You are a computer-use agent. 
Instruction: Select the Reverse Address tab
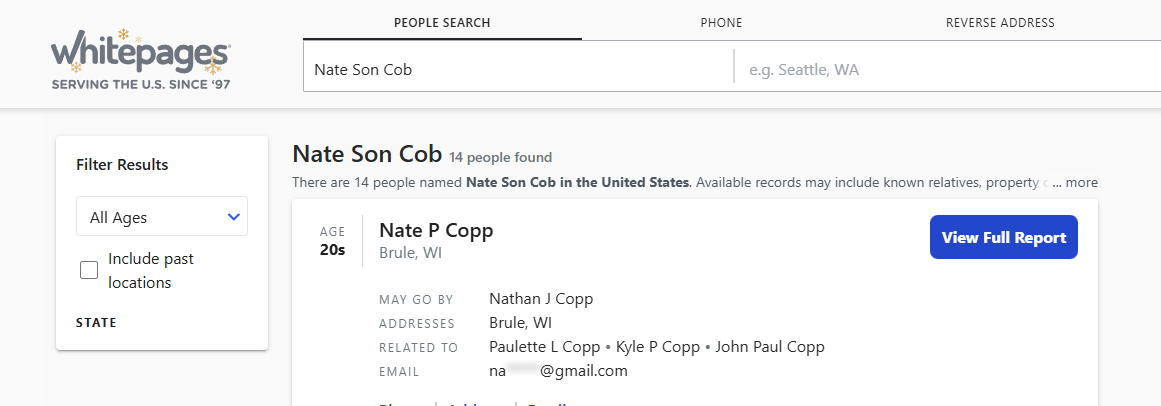coord(1000,23)
